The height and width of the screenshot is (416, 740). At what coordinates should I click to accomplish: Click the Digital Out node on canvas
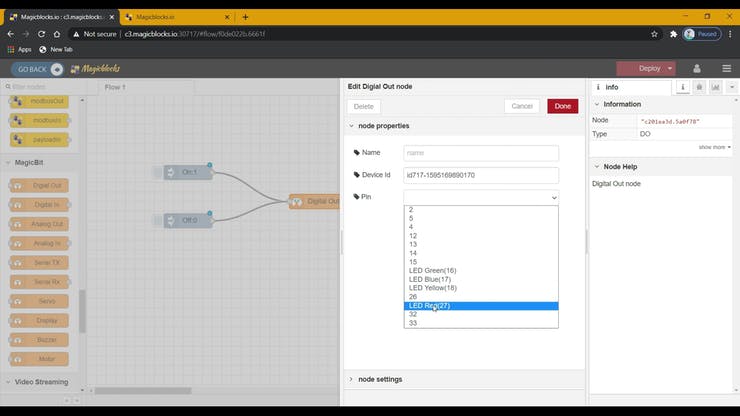pyautogui.click(x=314, y=202)
